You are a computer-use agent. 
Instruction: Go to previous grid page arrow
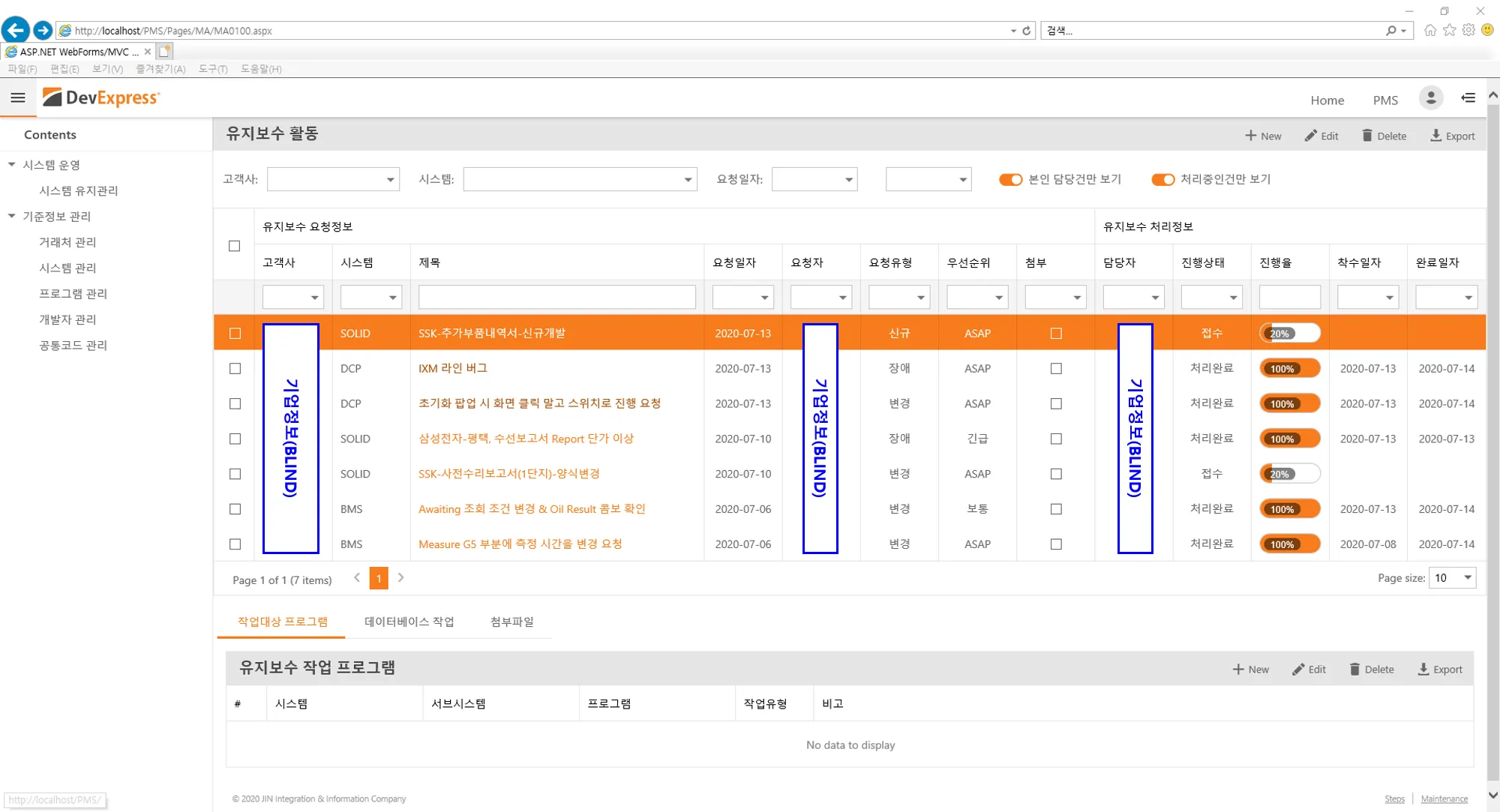pos(357,577)
